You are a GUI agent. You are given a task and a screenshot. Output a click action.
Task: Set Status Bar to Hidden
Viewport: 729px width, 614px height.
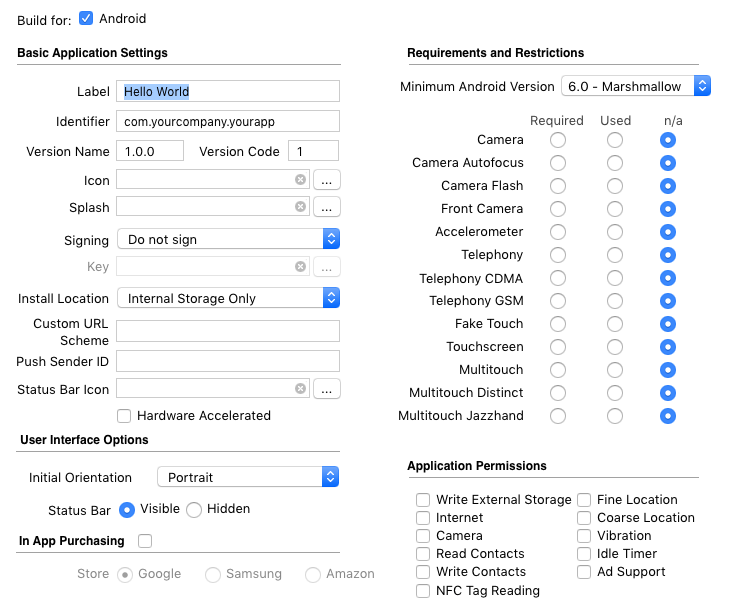(x=194, y=510)
